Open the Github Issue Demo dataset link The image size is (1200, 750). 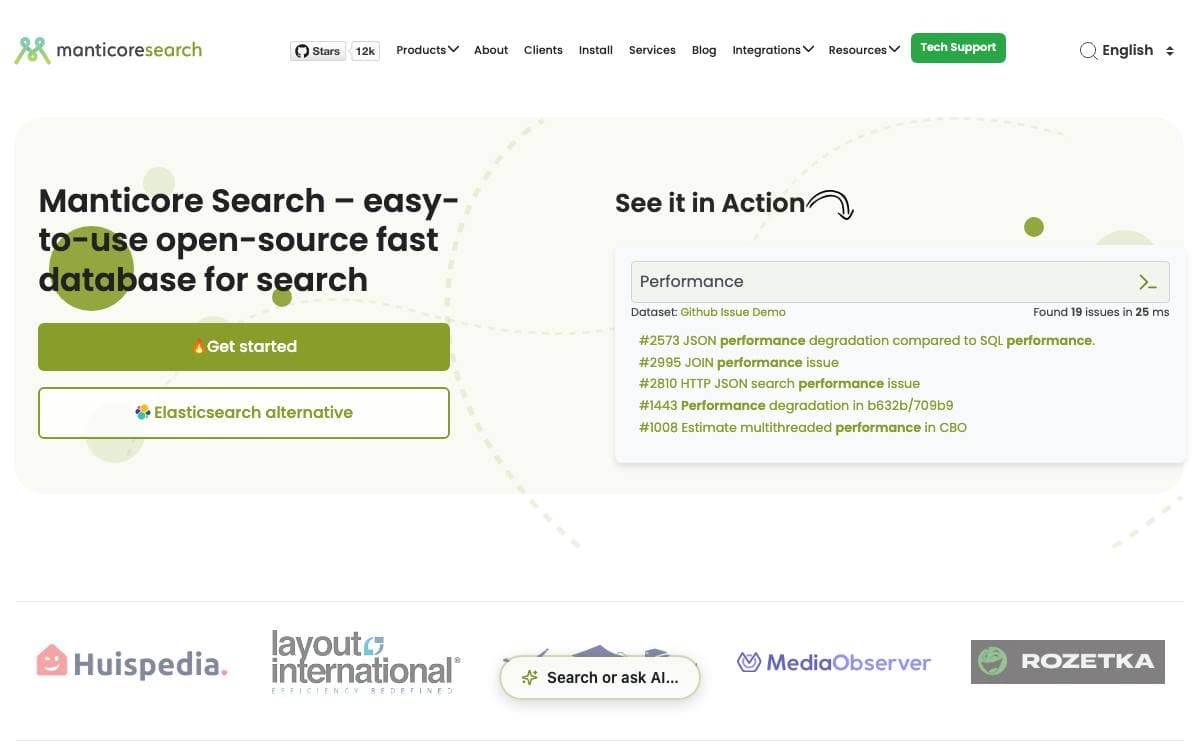(733, 312)
